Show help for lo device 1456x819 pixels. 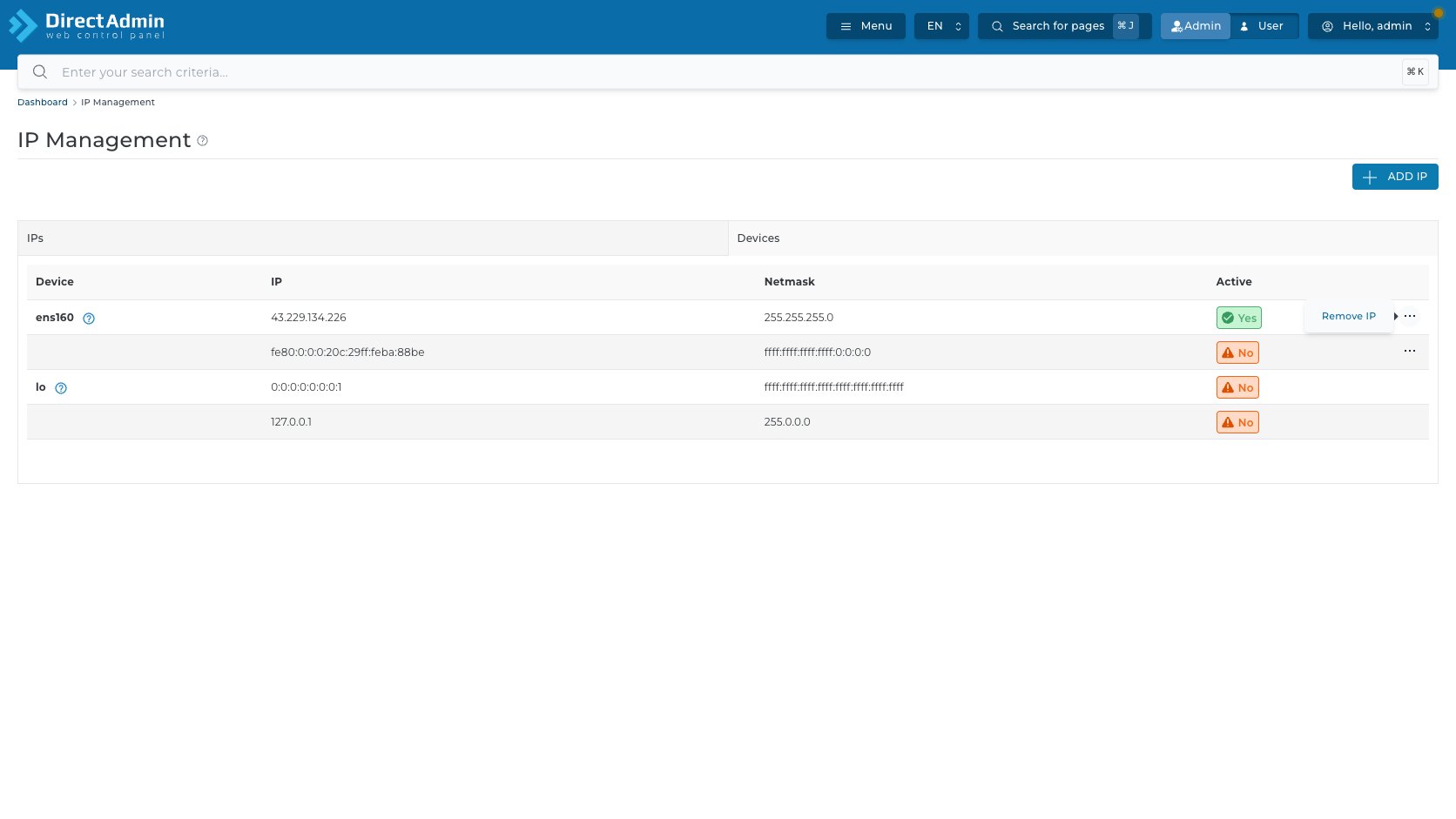tap(61, 388)
